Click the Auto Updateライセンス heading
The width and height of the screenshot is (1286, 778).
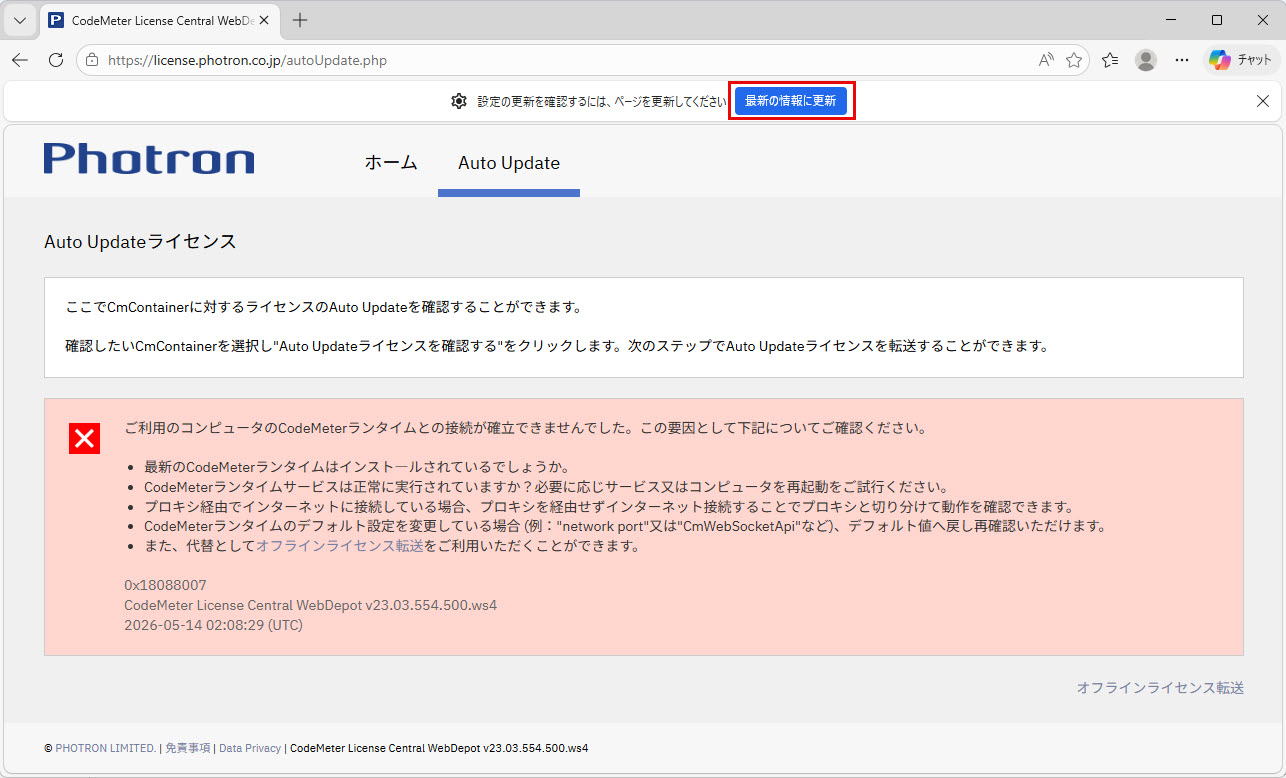pos(140,242)
